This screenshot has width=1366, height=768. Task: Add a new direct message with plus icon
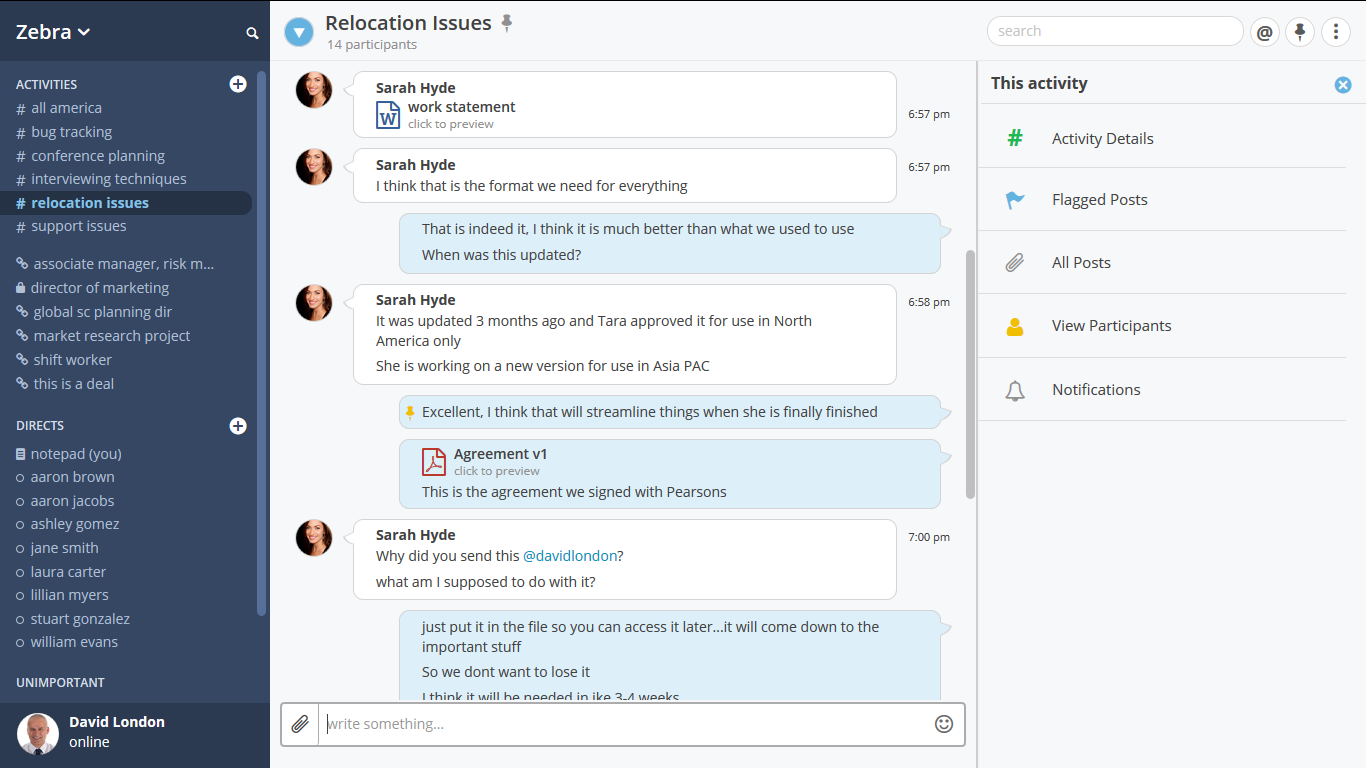point(238,426)
